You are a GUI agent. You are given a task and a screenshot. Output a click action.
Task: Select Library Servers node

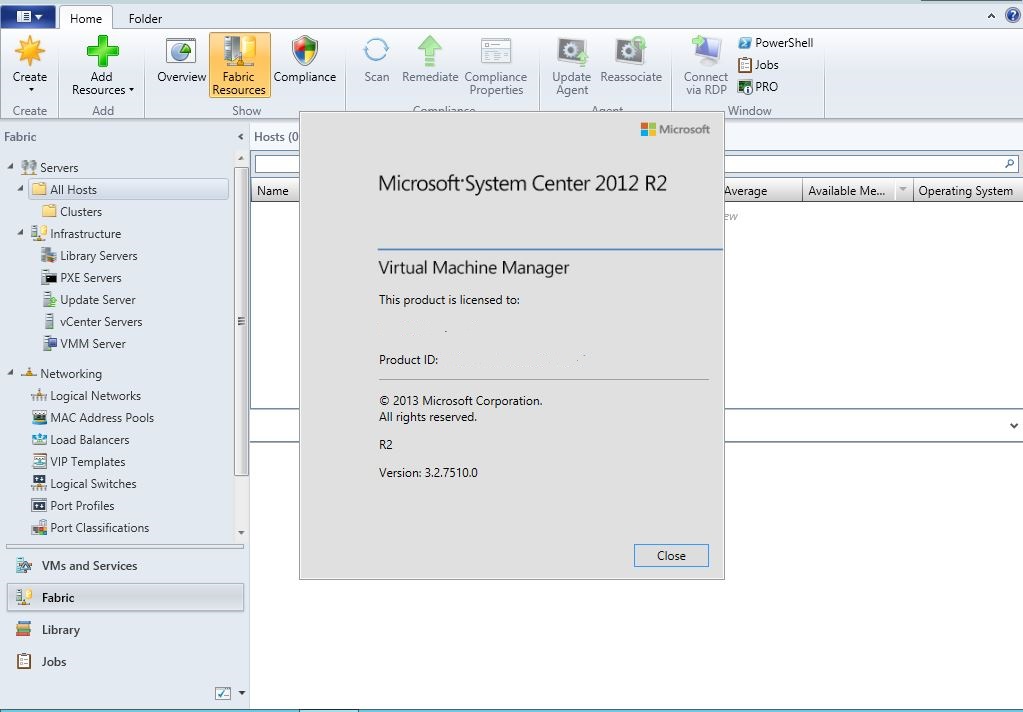click(89, 256)
